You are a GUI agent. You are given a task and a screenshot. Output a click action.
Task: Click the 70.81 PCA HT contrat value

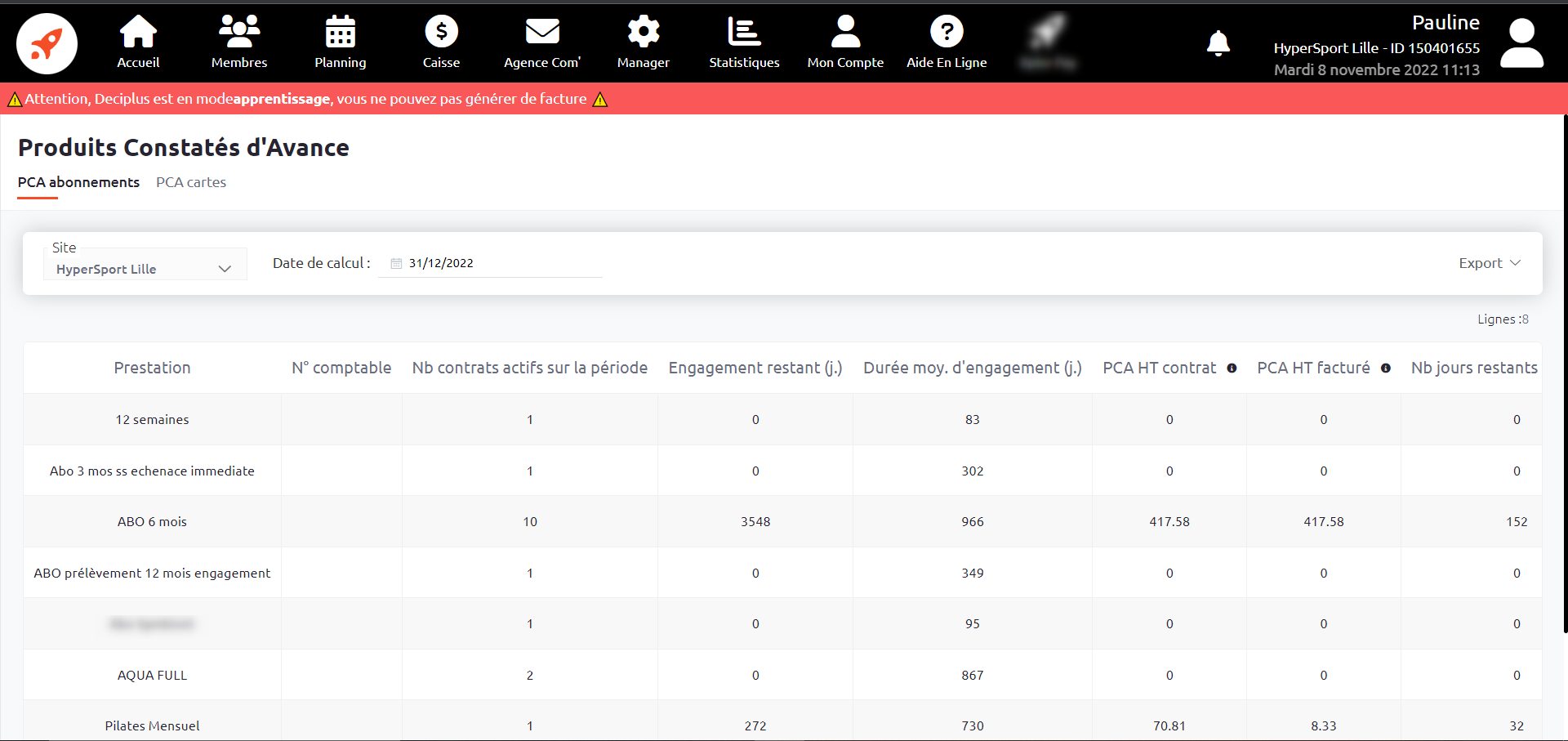click(1169, 725)
